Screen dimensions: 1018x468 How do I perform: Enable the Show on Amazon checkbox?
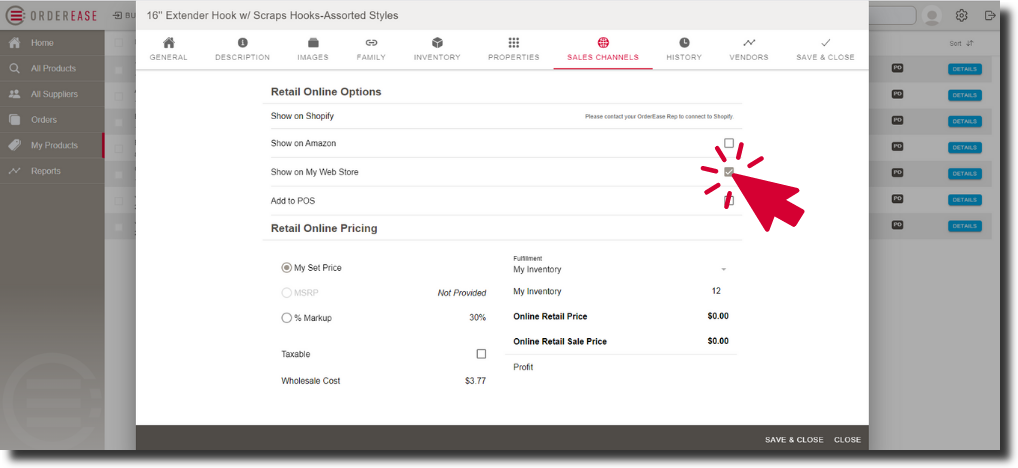728,143
